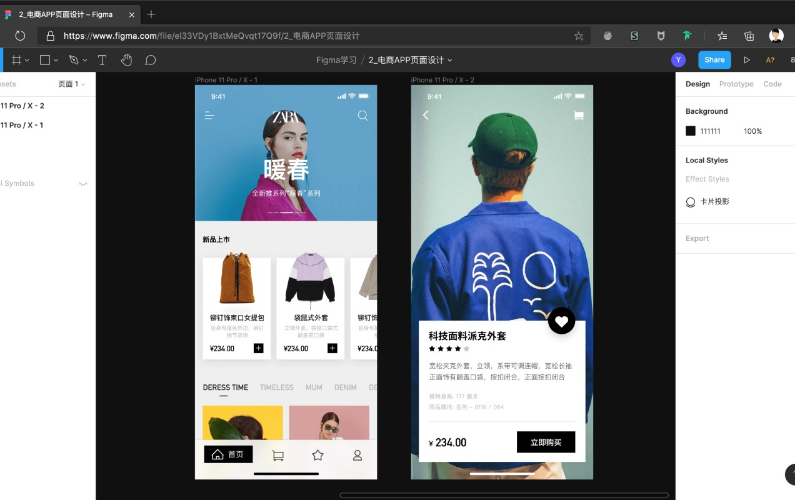Screen dimensions: 795x500
Task: Click the 暖春 banner title text
Action: point(286,170)
